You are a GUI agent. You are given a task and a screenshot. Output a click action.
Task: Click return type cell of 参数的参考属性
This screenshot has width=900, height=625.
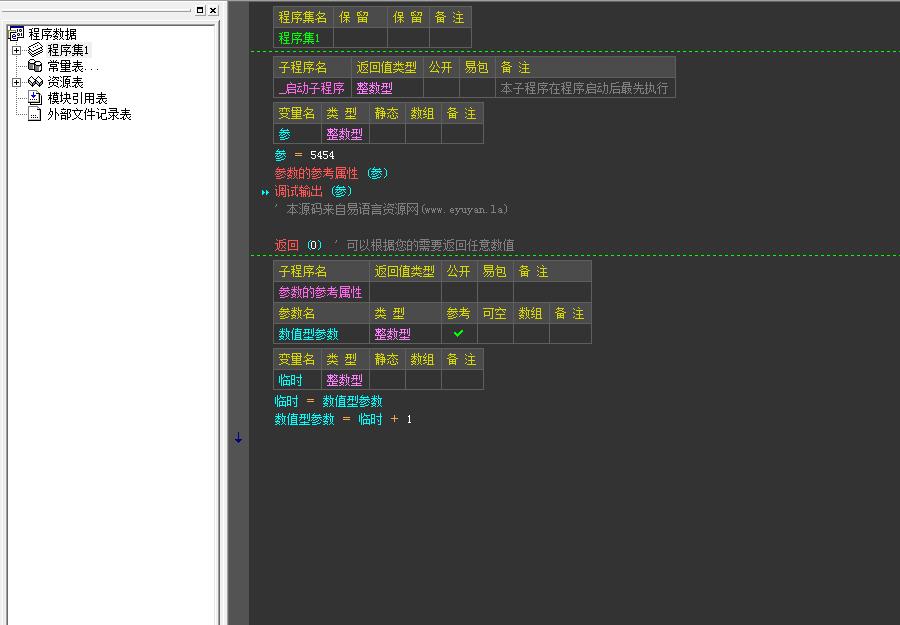[x=405, y=292]
